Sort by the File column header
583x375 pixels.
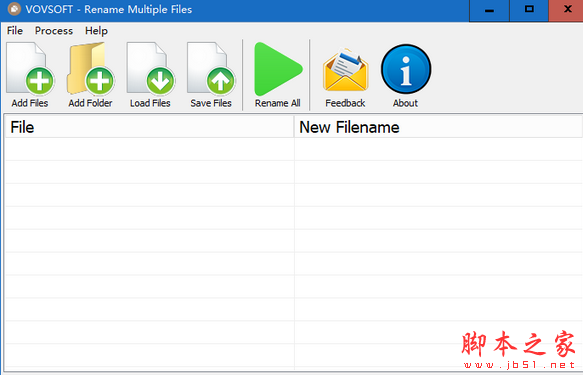(149, 127)
